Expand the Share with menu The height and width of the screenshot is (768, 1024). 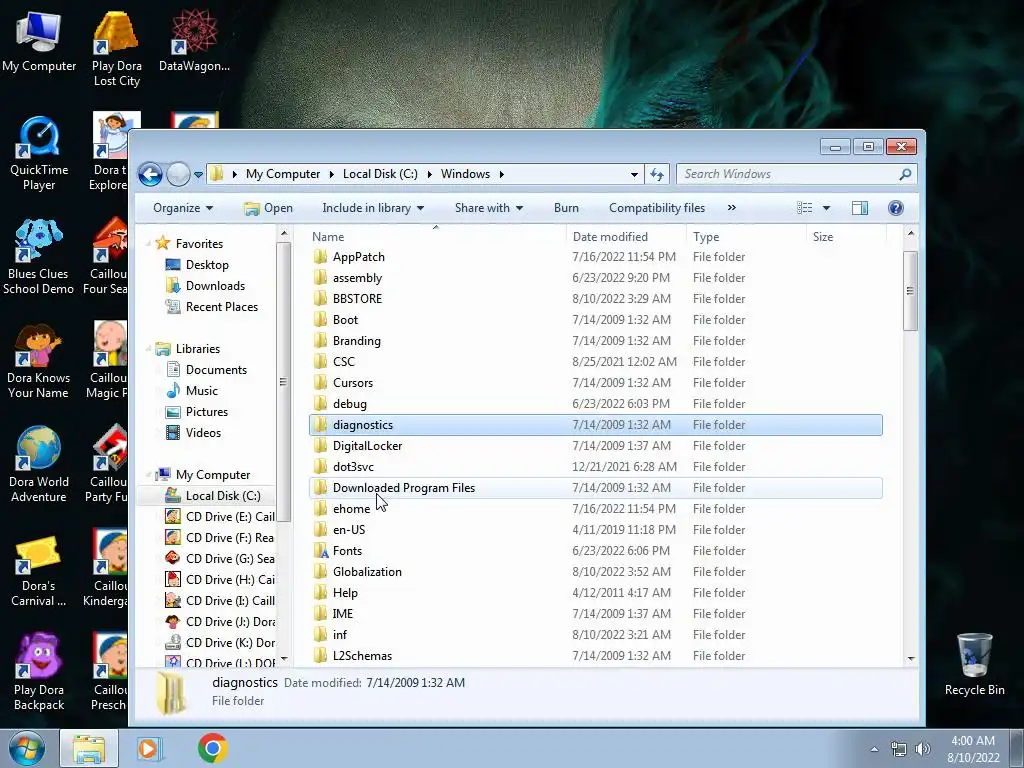pos(488,208)
